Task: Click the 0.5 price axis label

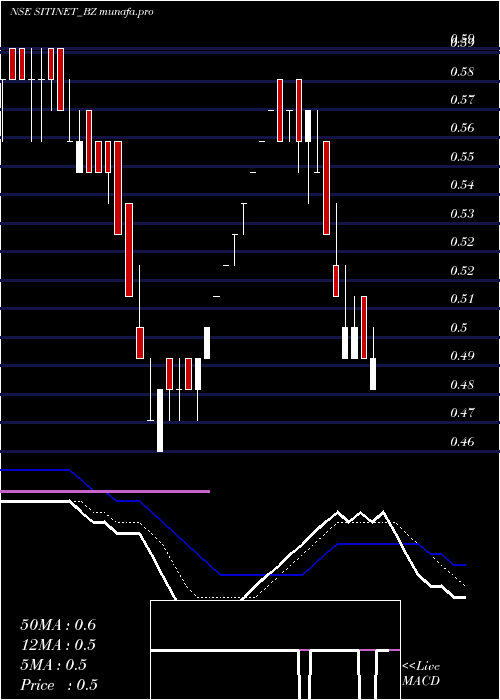Action: pos(459,328)
